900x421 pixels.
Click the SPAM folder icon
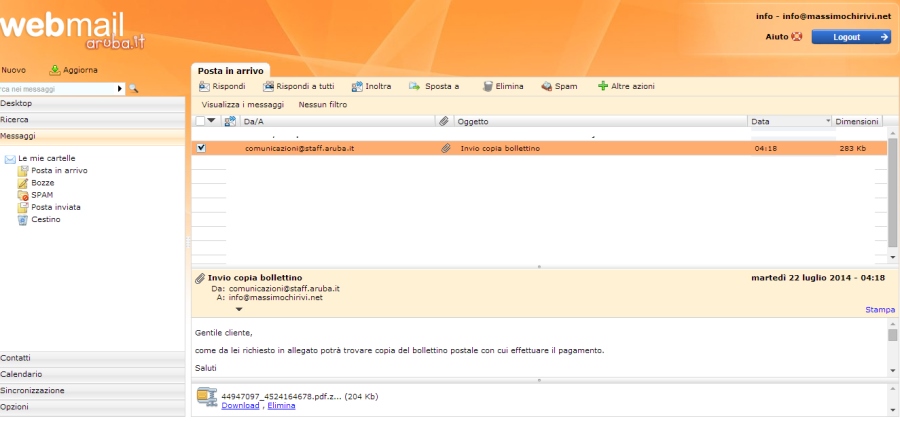coord(22,195)
